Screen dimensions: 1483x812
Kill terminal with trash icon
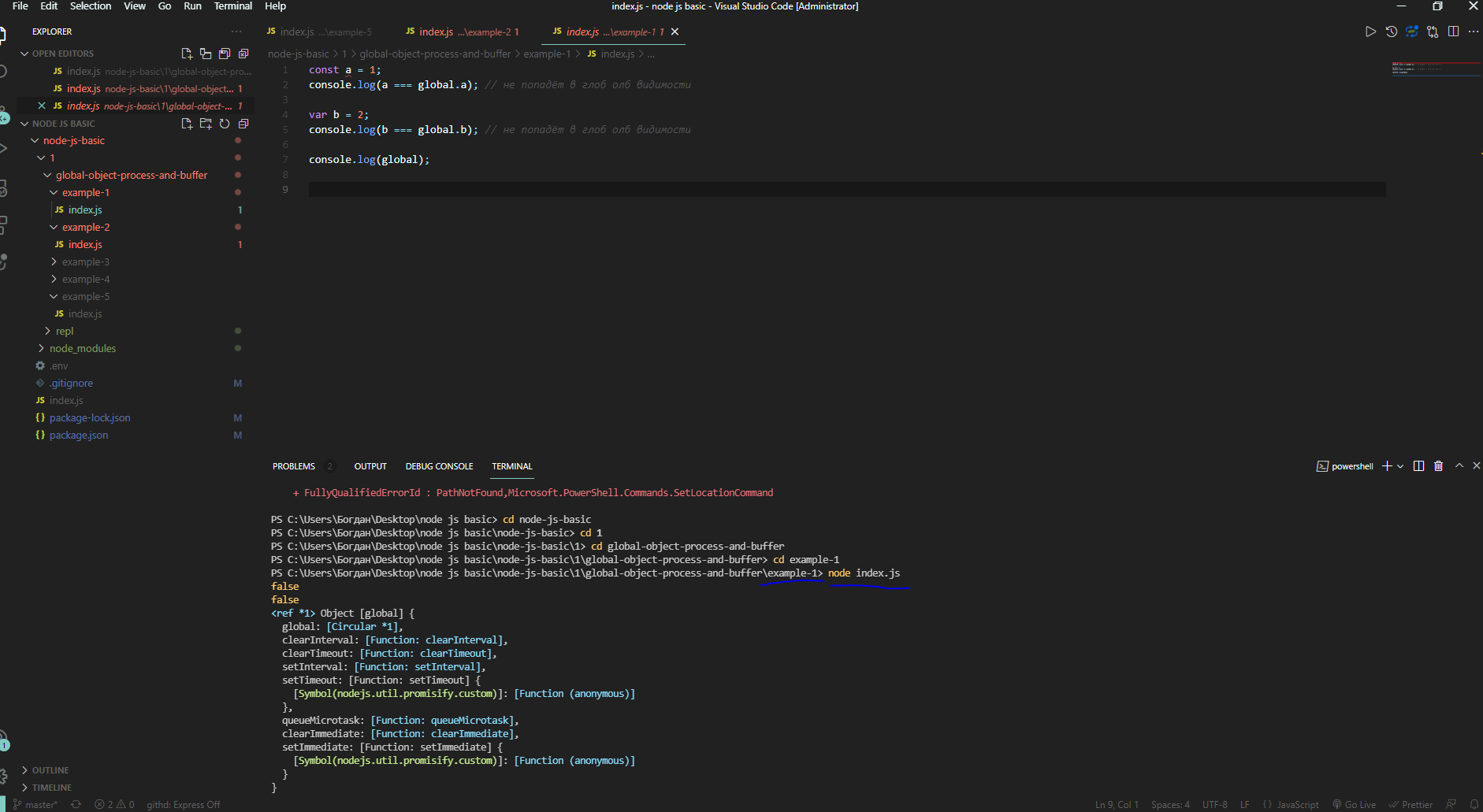pyautogui.click(x=1438, y=466)
